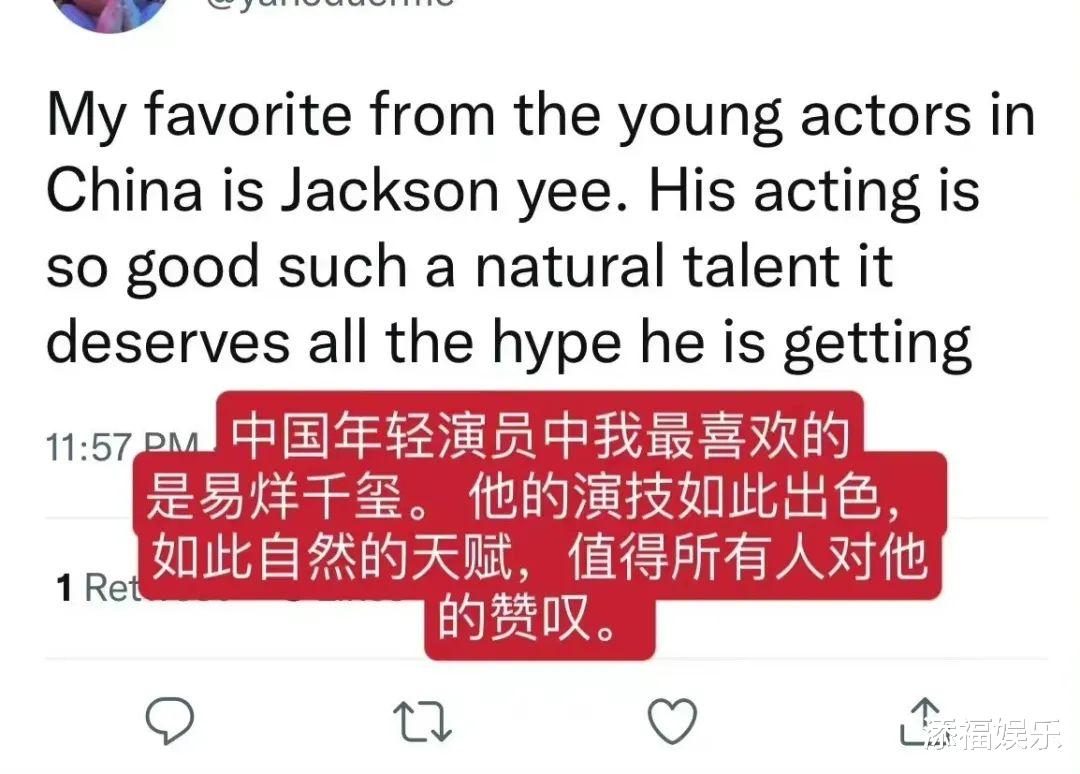Select the red Chinese translation caption box
The width and height of the screenshot is (1080, 774).
(x=540, y=525)
